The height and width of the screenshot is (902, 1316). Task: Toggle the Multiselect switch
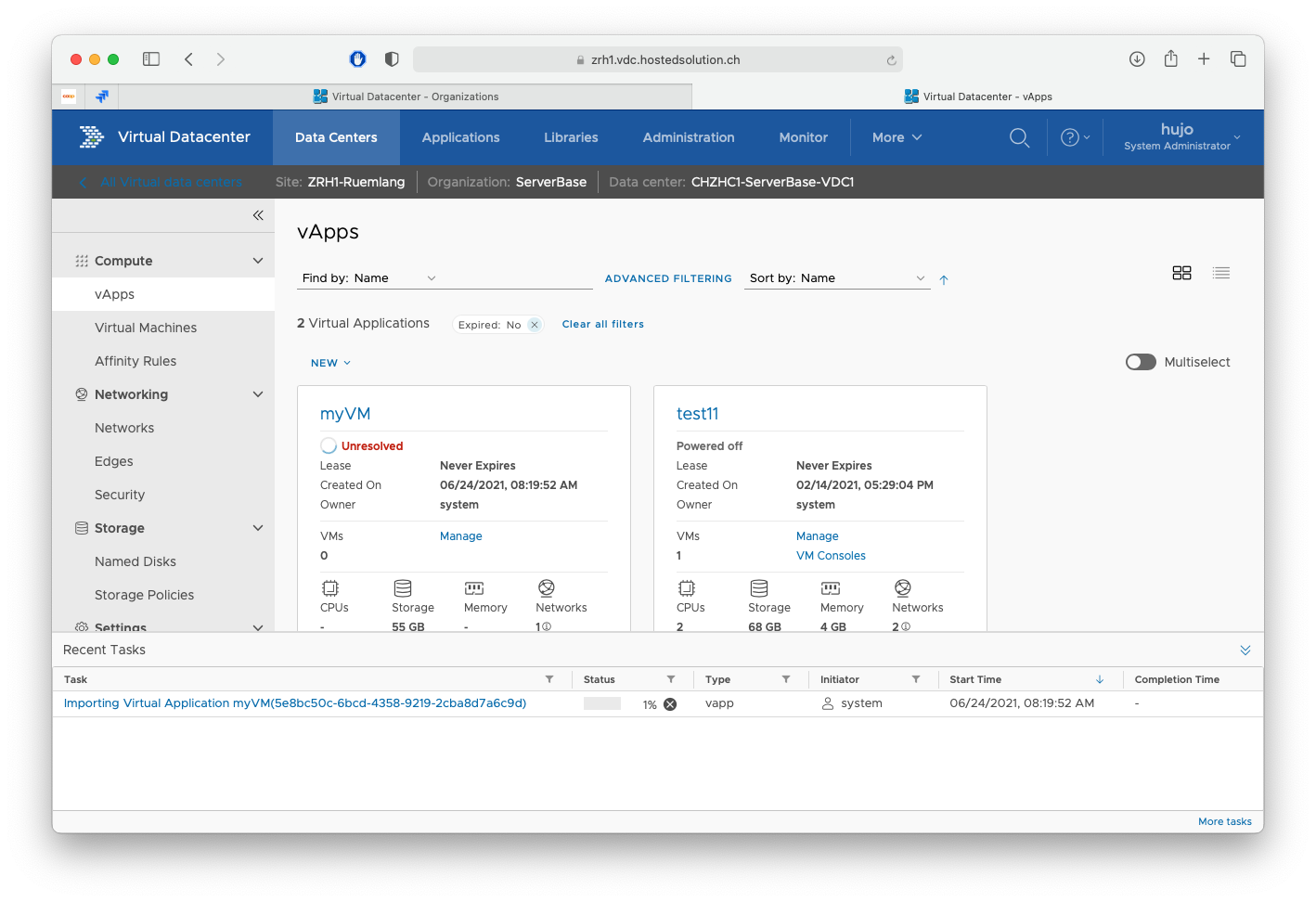pos(1141,362)
